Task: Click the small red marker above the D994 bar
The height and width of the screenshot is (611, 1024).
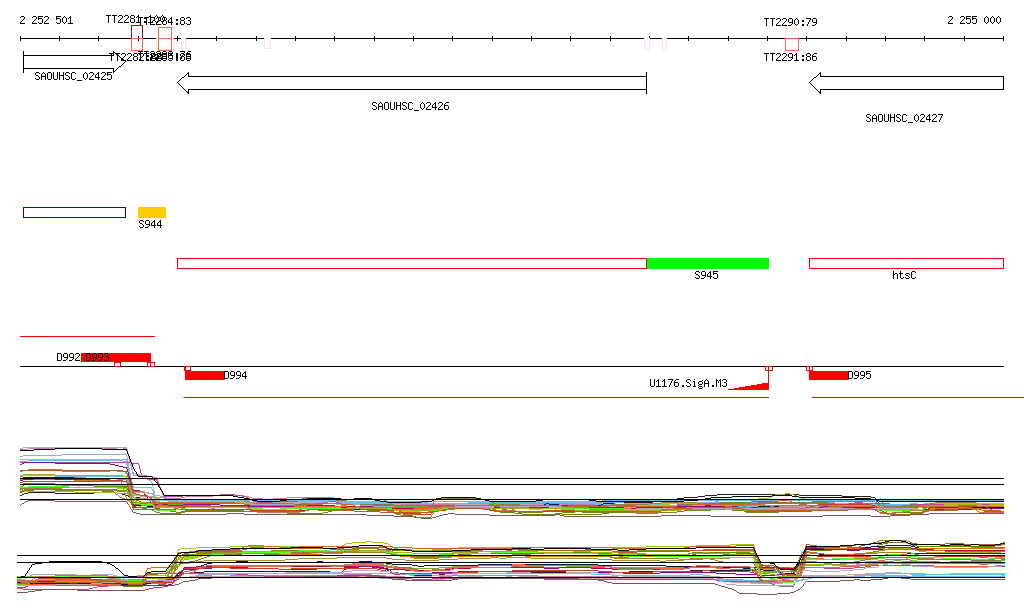Action: [x=188, y=369]
